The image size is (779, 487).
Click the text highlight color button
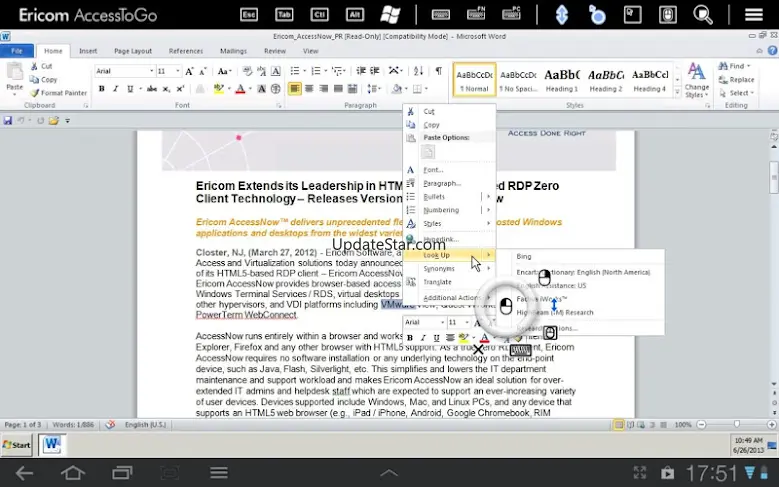click(219, 89)
